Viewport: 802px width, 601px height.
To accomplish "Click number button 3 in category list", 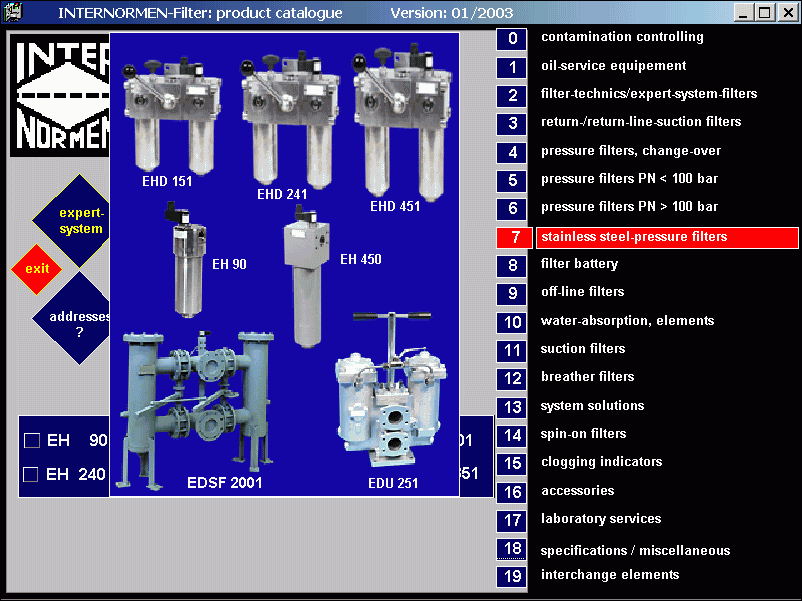I will [x=511, y=124].
